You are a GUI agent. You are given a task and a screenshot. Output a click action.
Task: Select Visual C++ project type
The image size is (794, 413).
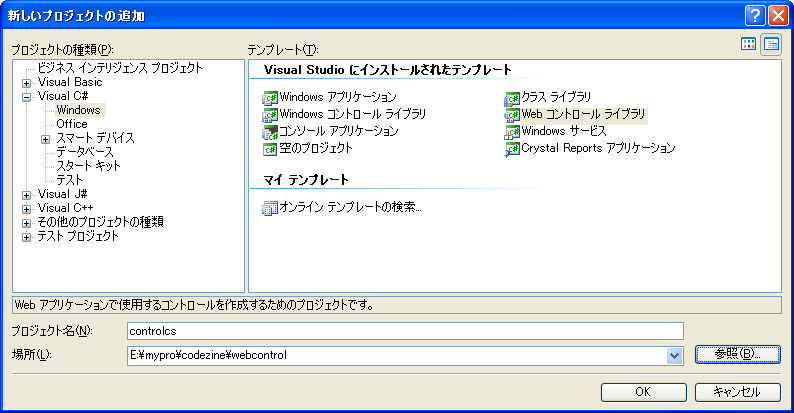click(x=65, y=208)
